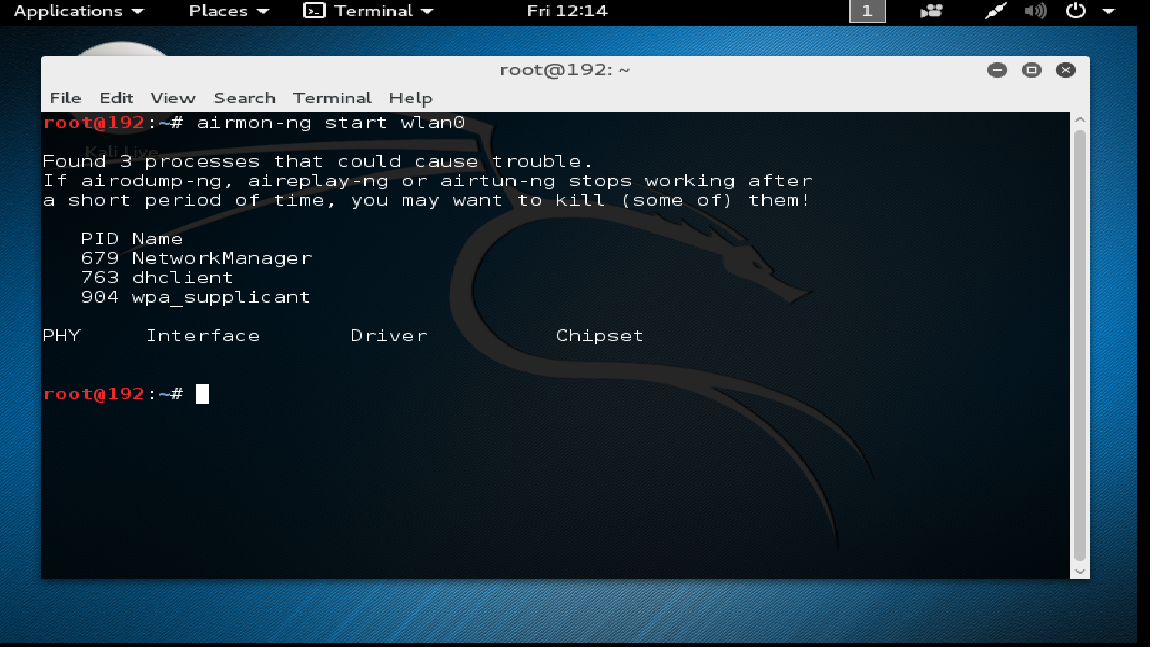Open the File menu
Viewport: 1152px width, 648px height.
(x=65, y=98)
